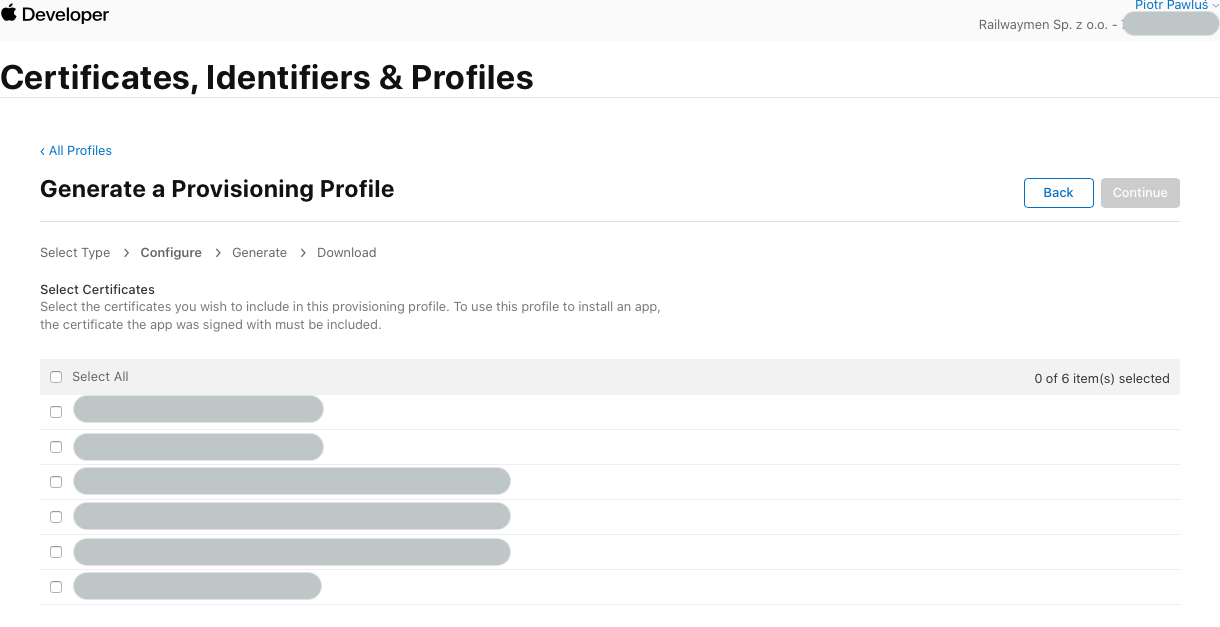Click the Select Type breadcrumb step
This screenshot has width=1220, height=627.
[x=75, y=253]
